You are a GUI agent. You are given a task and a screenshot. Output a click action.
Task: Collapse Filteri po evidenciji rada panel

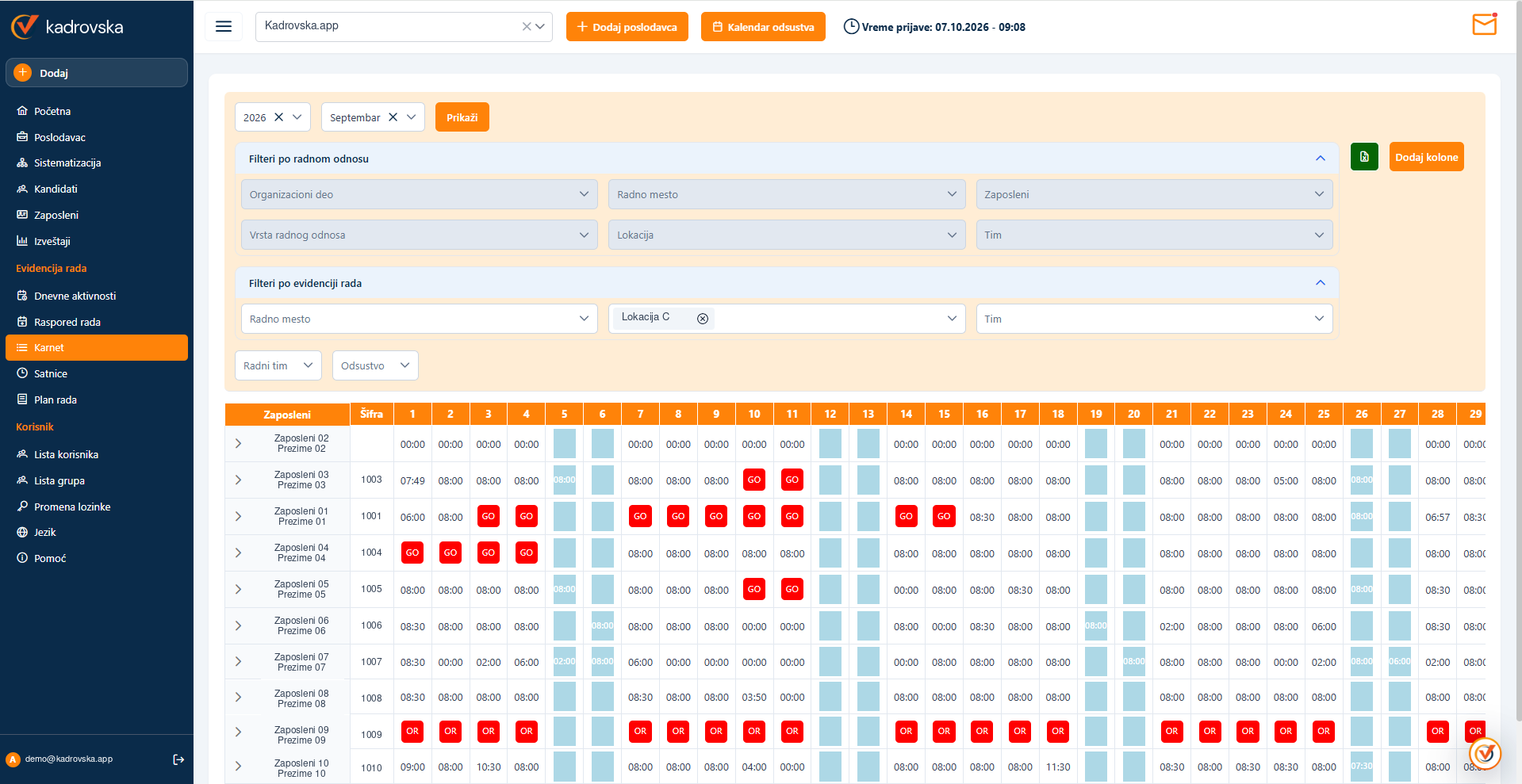1321,283
